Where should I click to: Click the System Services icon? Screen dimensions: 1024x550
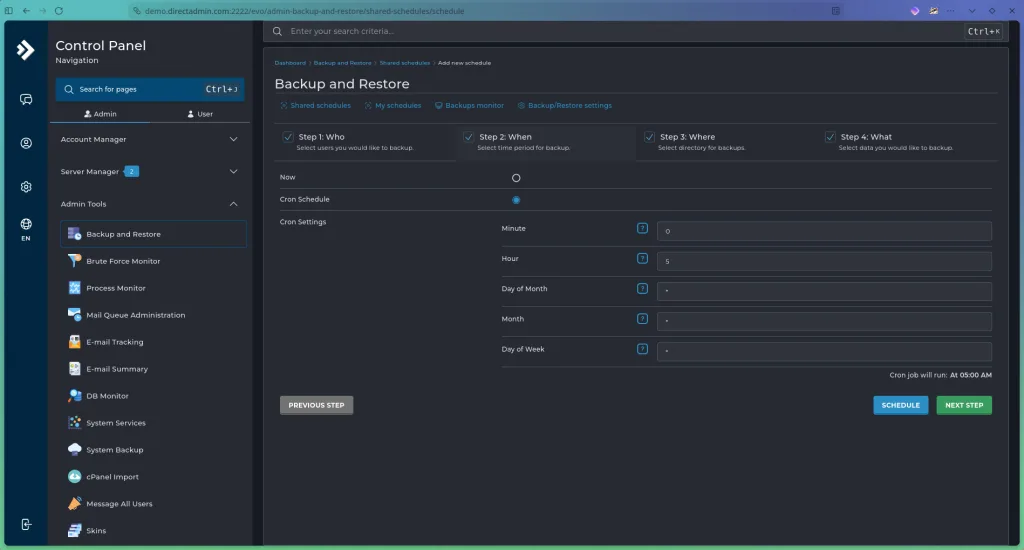[x=74, y=423]
